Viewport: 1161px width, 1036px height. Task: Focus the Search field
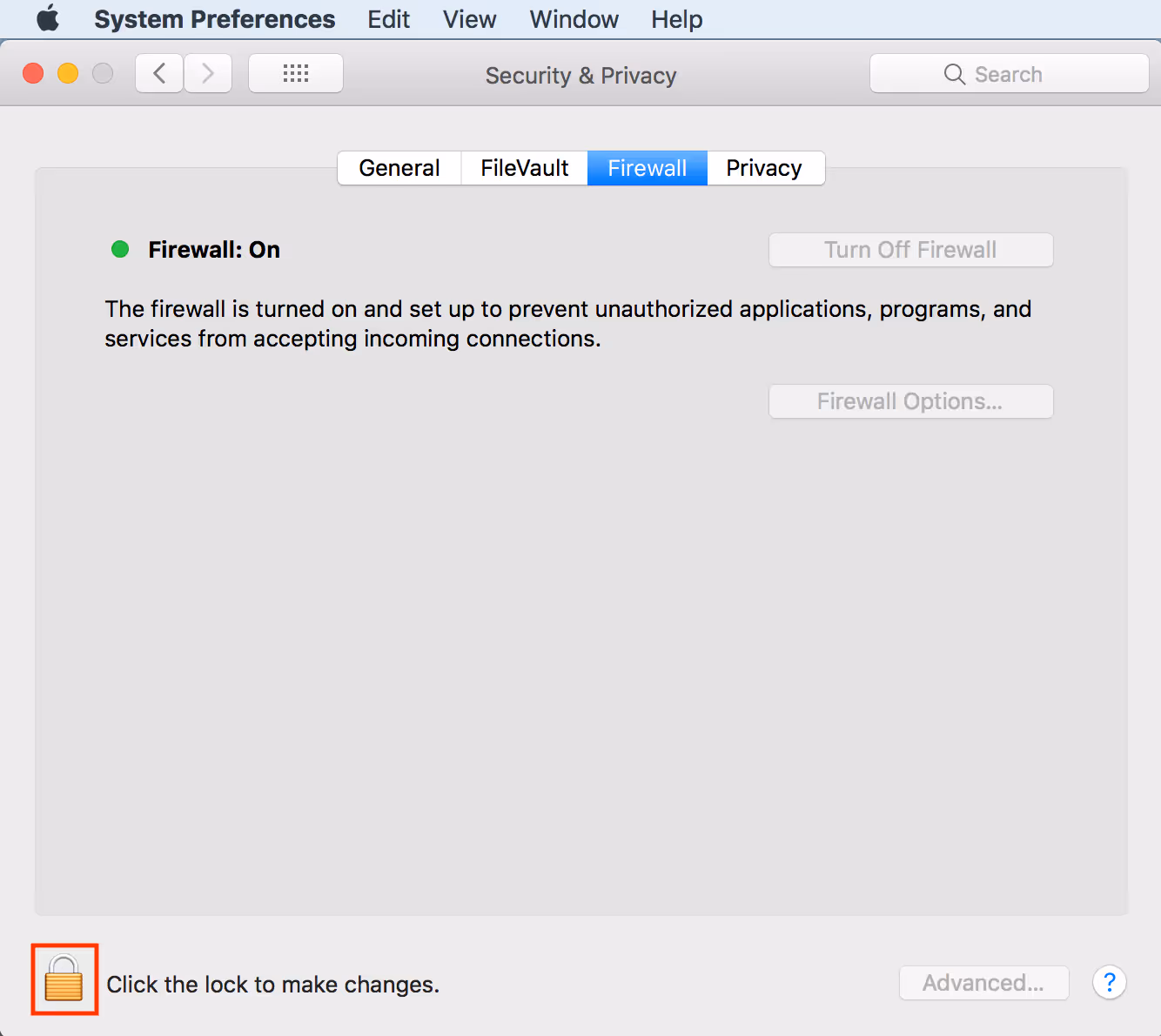click(1010, 74)
